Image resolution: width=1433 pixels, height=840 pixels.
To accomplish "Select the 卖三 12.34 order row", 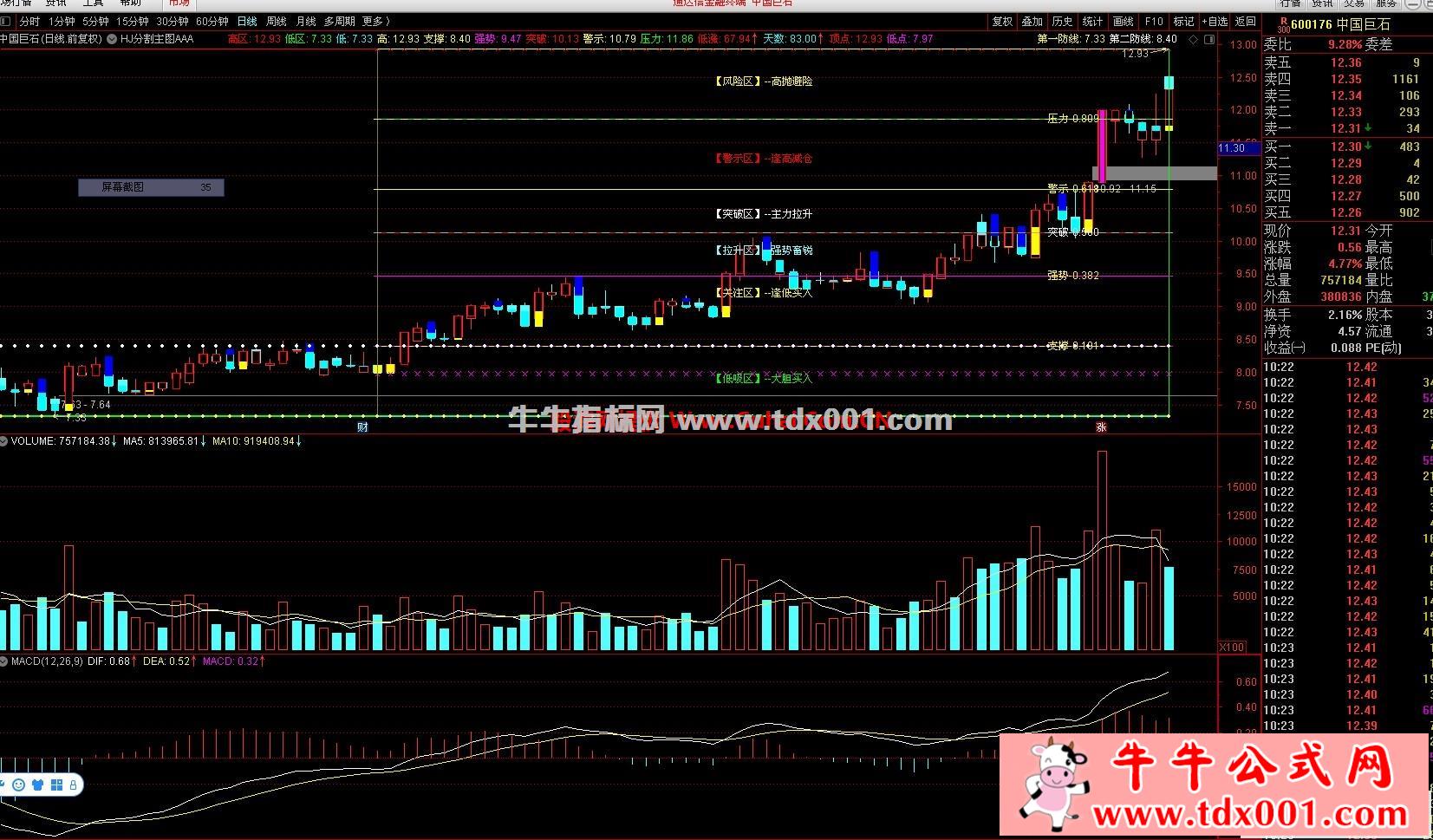I will pos(1347,95).
